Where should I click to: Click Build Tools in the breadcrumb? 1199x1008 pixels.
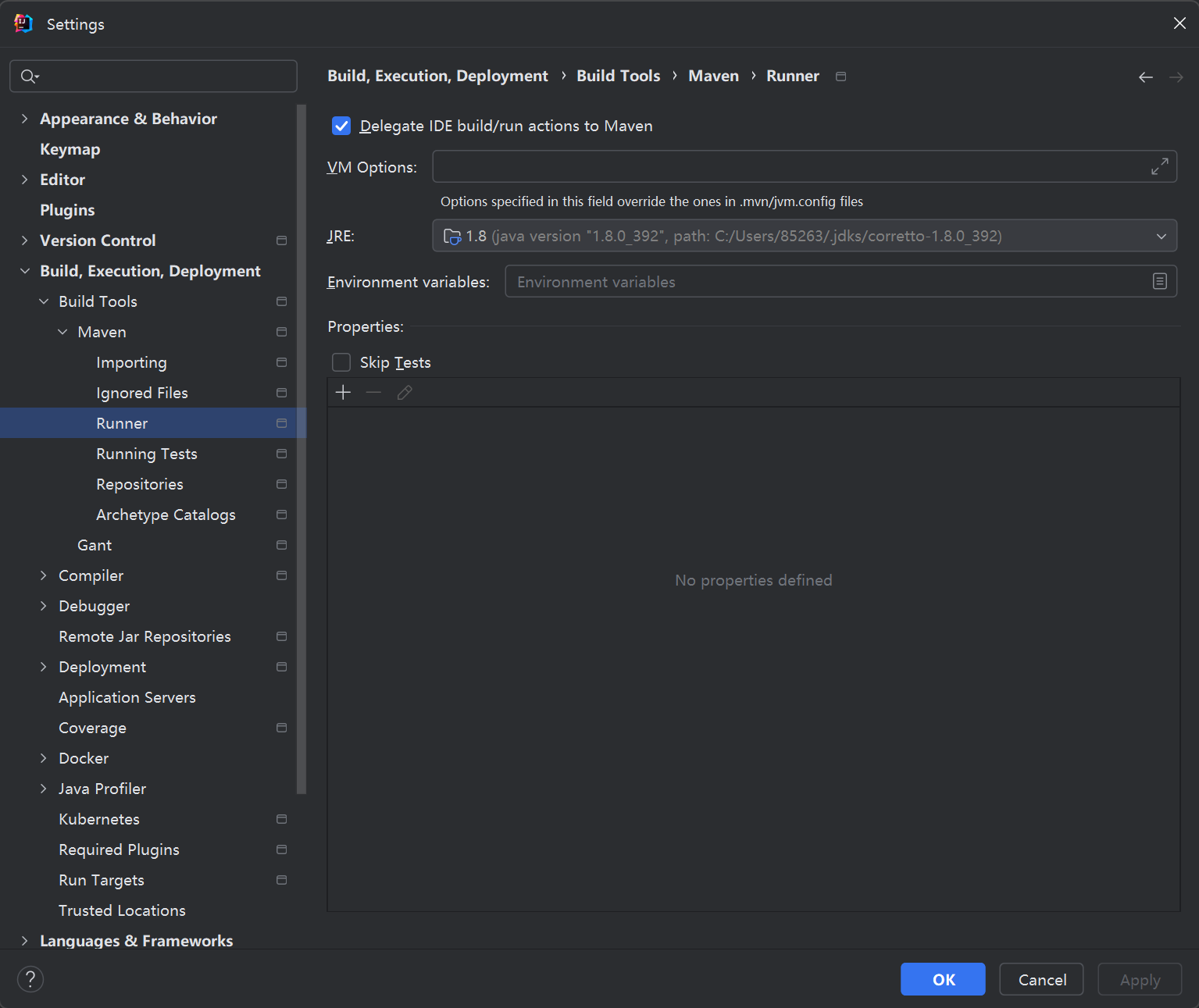click(x=619, y=76)
